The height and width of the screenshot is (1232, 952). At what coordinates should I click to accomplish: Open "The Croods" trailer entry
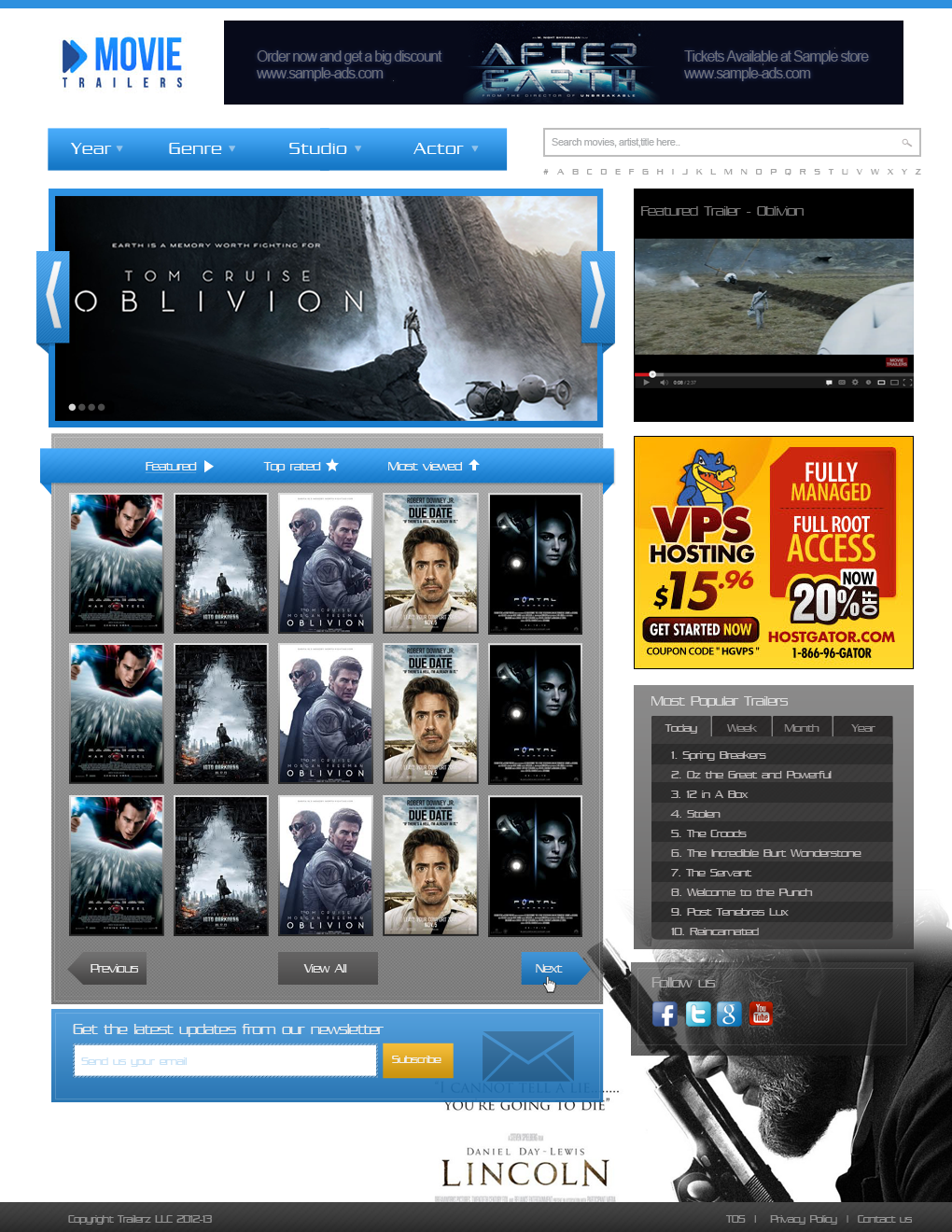[x=772, y=833]
